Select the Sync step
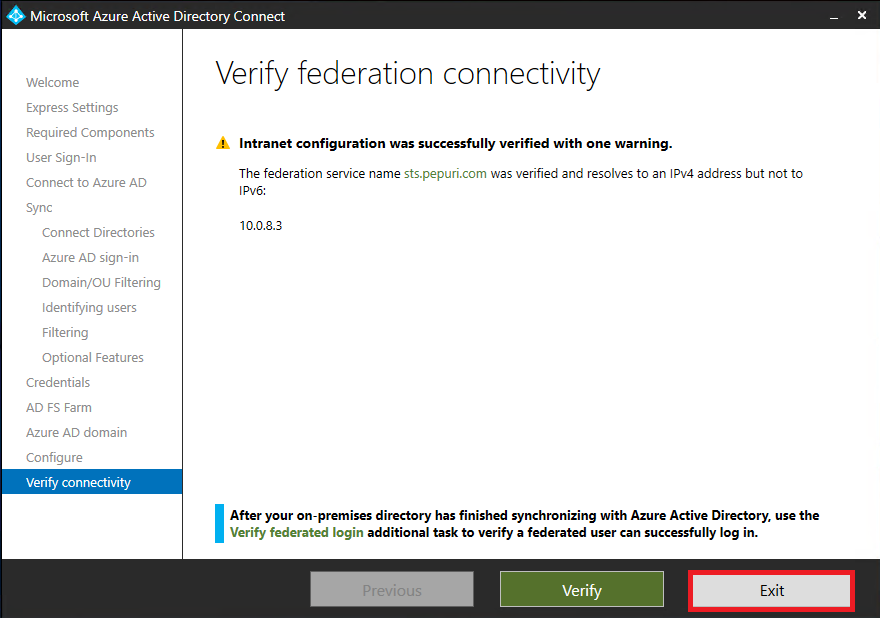 [x=39, y=208]
